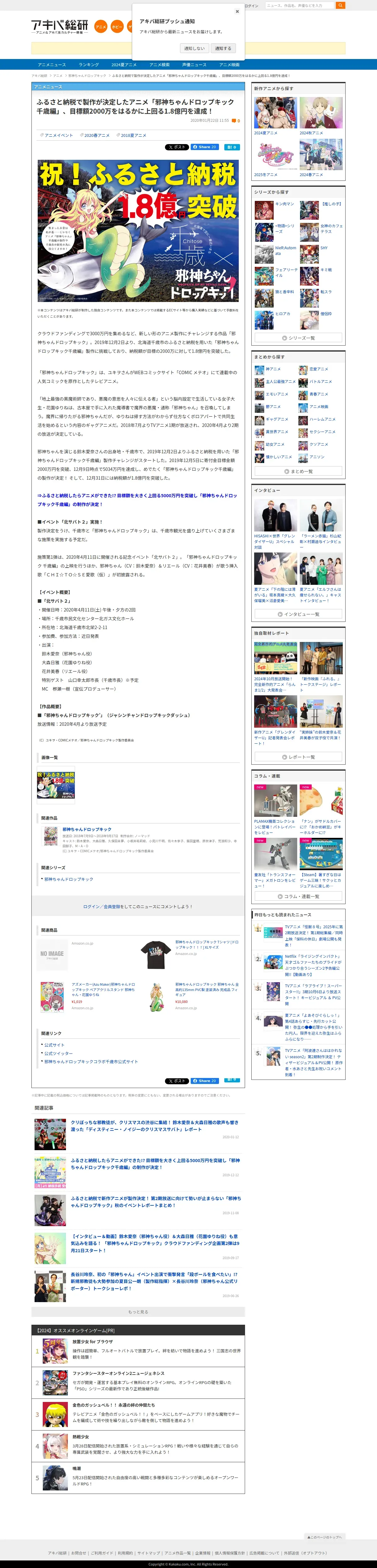This screenshot has height=1568, width=377.
Task: Click the Hatena B! button under the article headline
Action: (232, 147)
